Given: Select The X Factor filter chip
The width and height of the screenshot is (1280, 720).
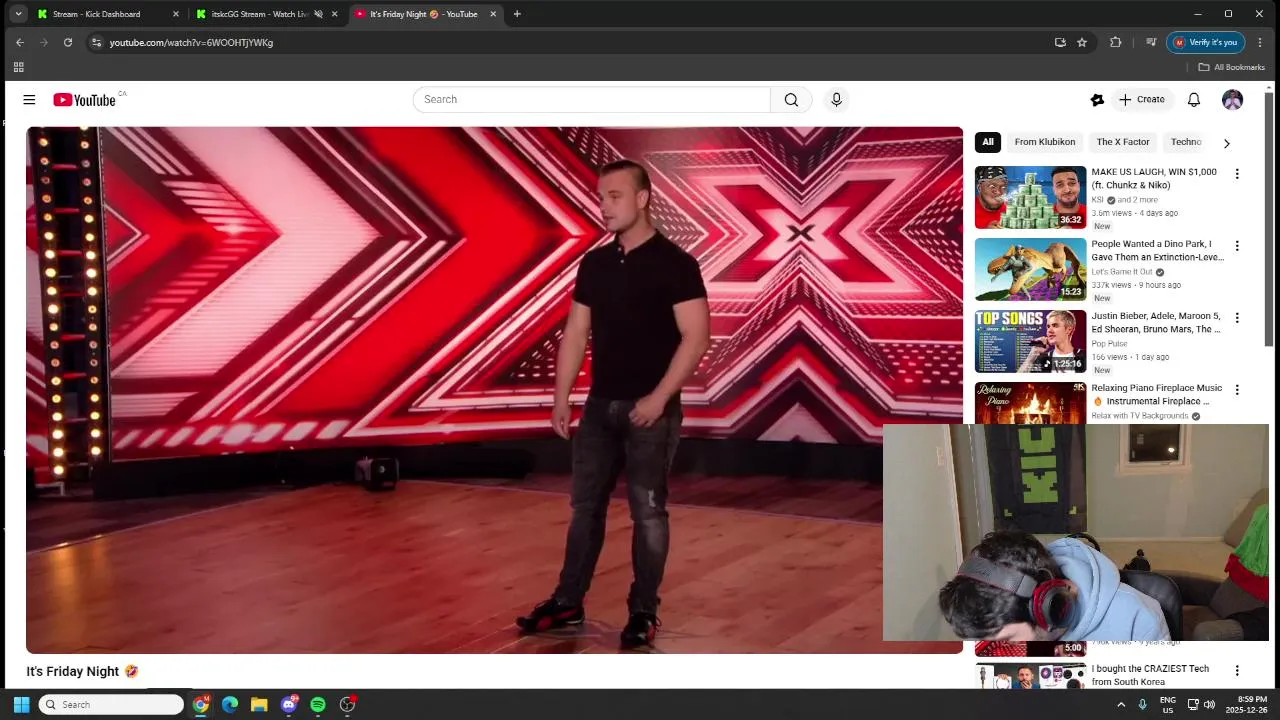Looking at the screenshot, I should point(1123,142).
